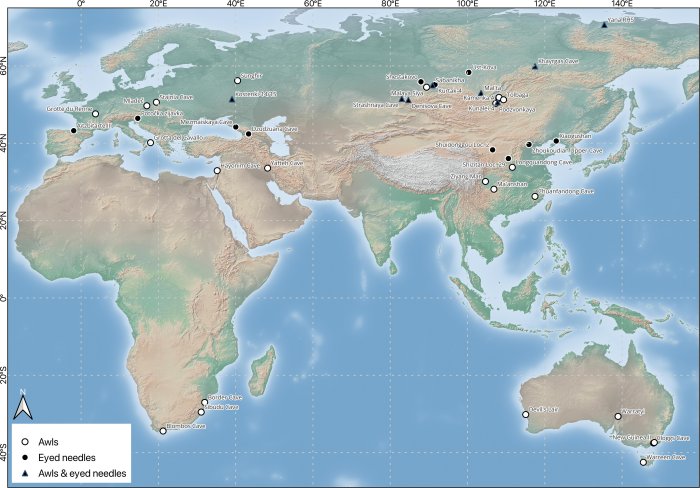Click the Hayonim Cave label
The width and height of the screenshot is (700, 488).
tap(240, 164)
